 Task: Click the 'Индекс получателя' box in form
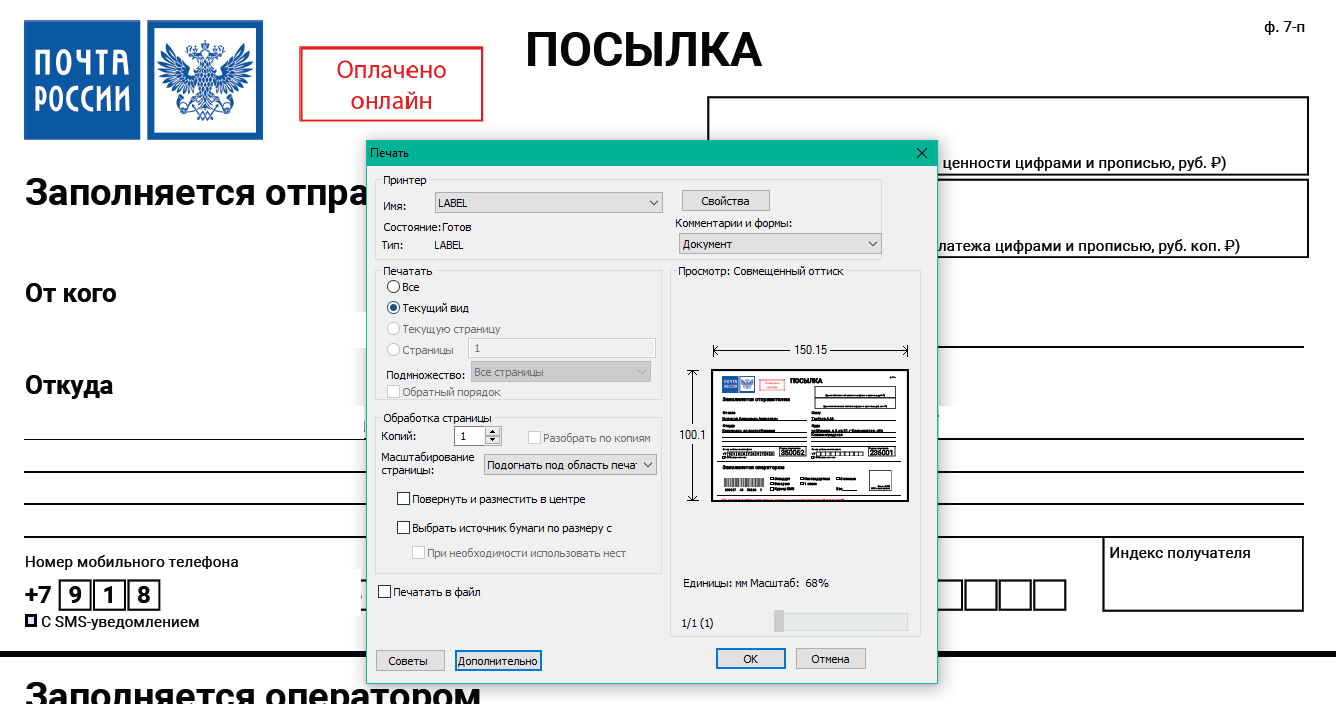[1204, 573]
